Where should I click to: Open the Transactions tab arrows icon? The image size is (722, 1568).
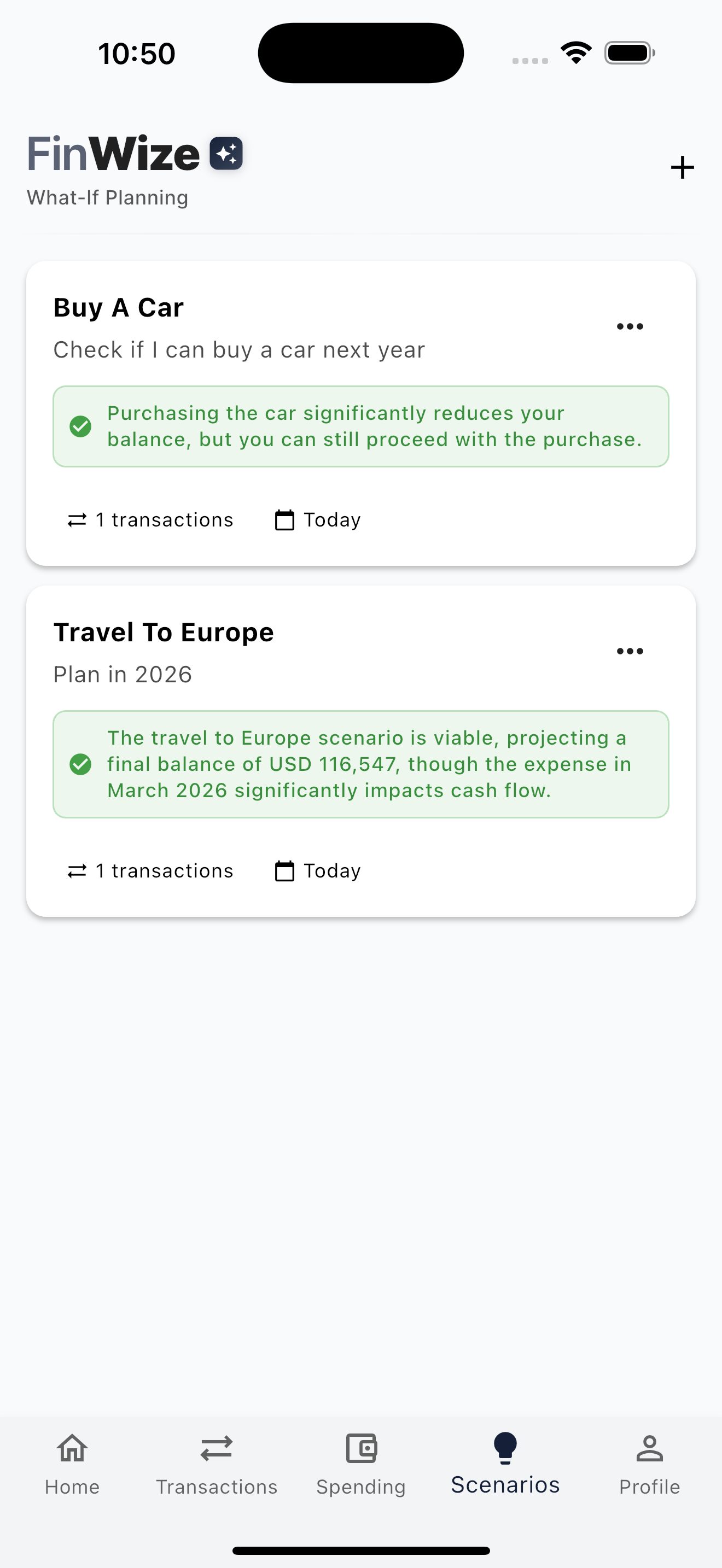pyautogui.click(x=216, y=1448)
